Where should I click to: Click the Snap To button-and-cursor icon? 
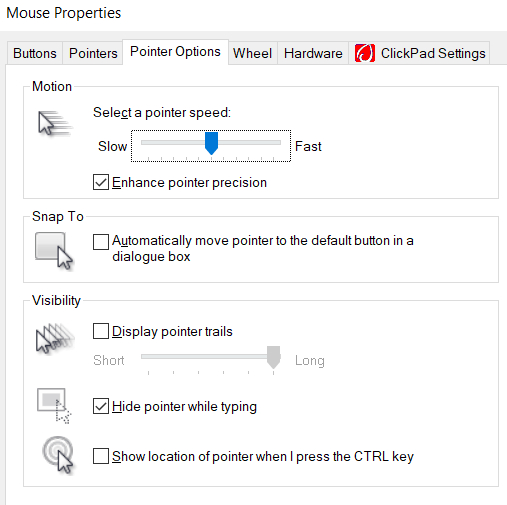click(54, 251)
